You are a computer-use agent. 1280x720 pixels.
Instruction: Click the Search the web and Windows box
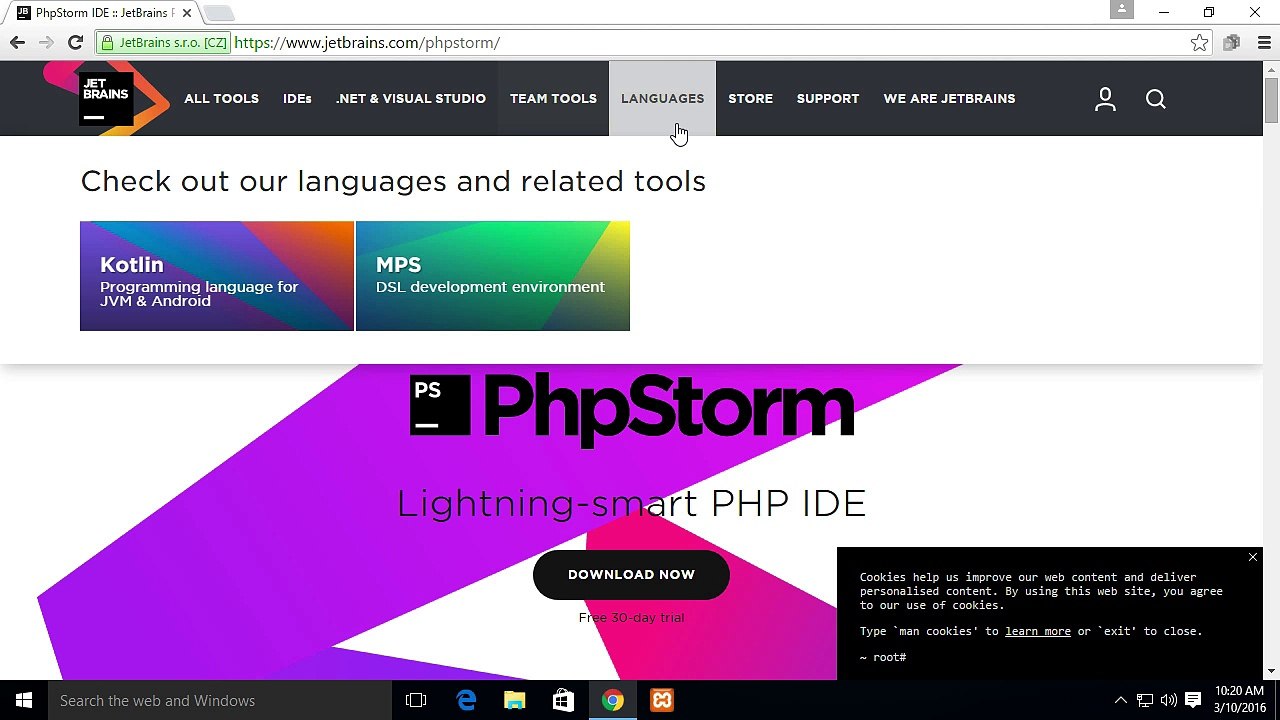coord(220,701)
